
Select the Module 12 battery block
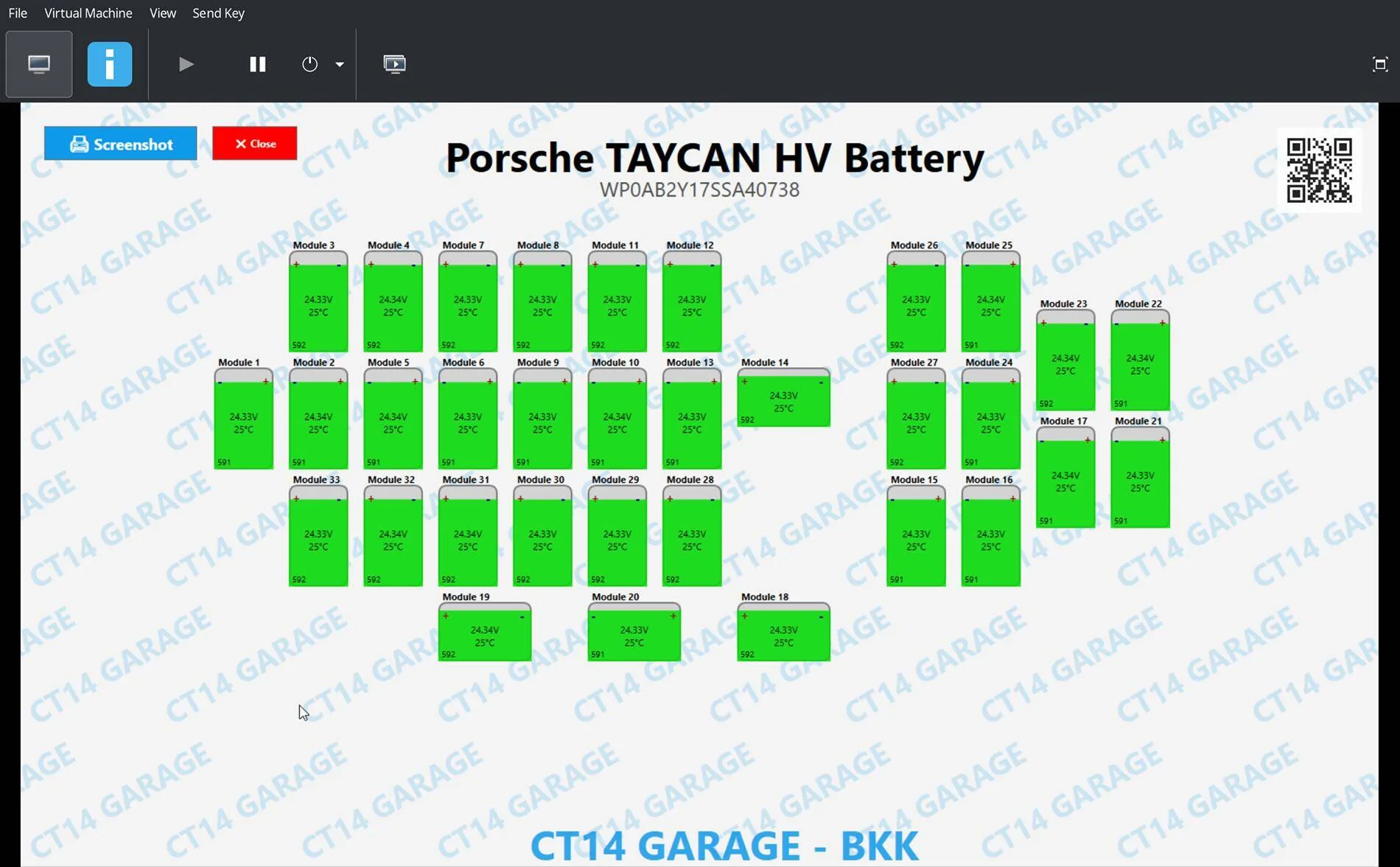(692, 302)
